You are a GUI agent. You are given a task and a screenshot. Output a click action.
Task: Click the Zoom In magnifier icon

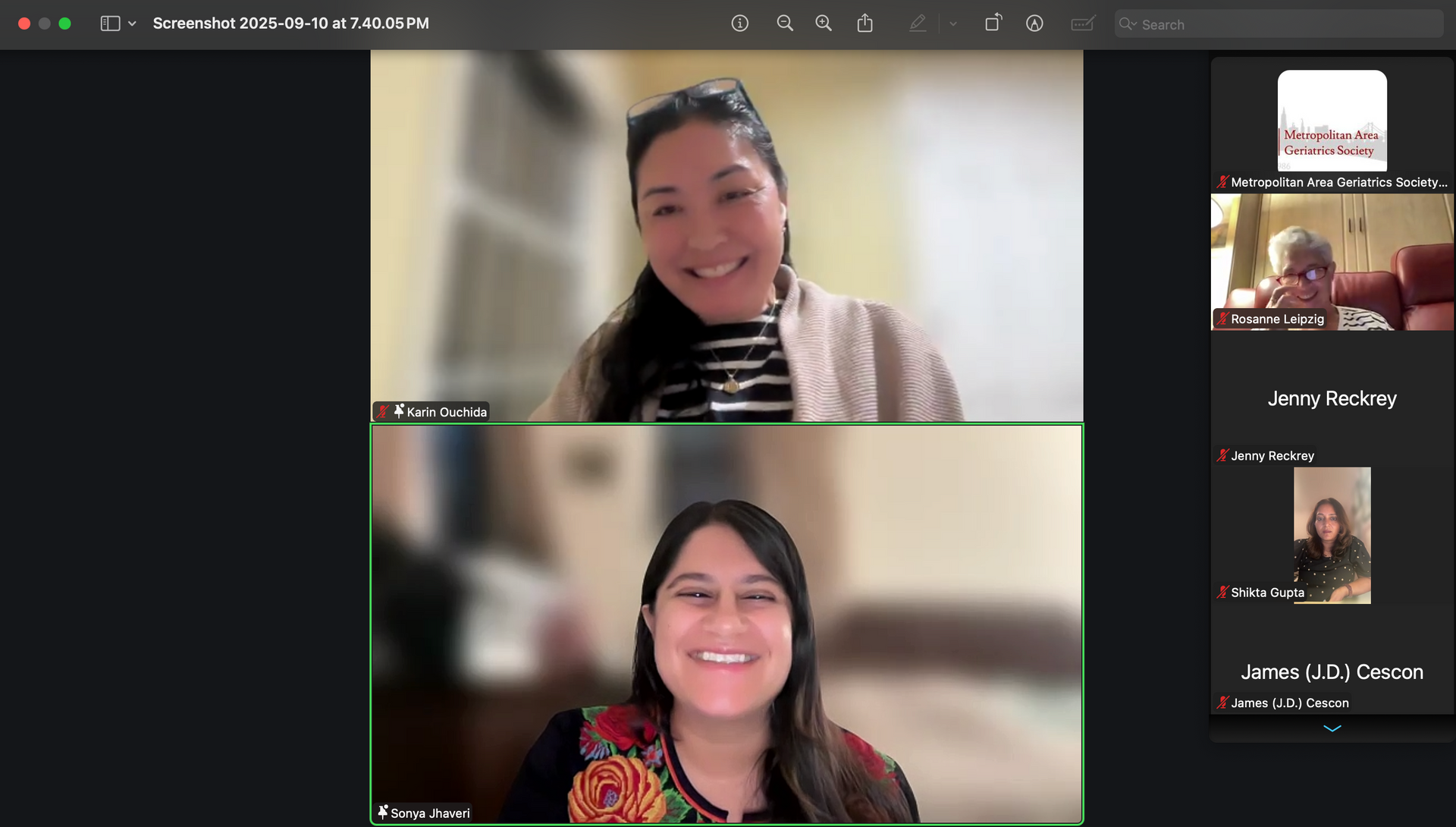[824, 24]
